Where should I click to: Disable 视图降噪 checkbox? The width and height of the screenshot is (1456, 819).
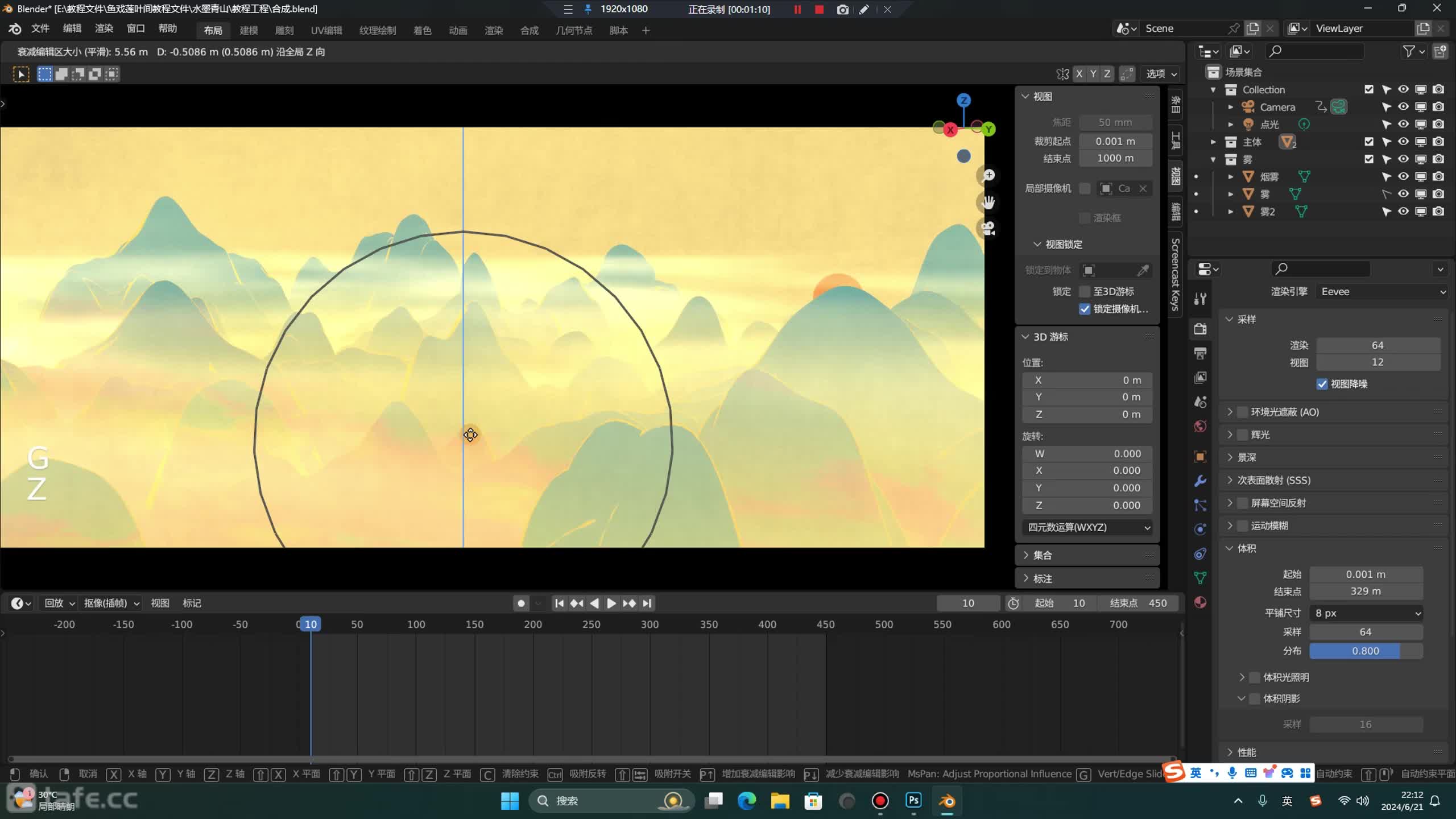[1322, 384]
